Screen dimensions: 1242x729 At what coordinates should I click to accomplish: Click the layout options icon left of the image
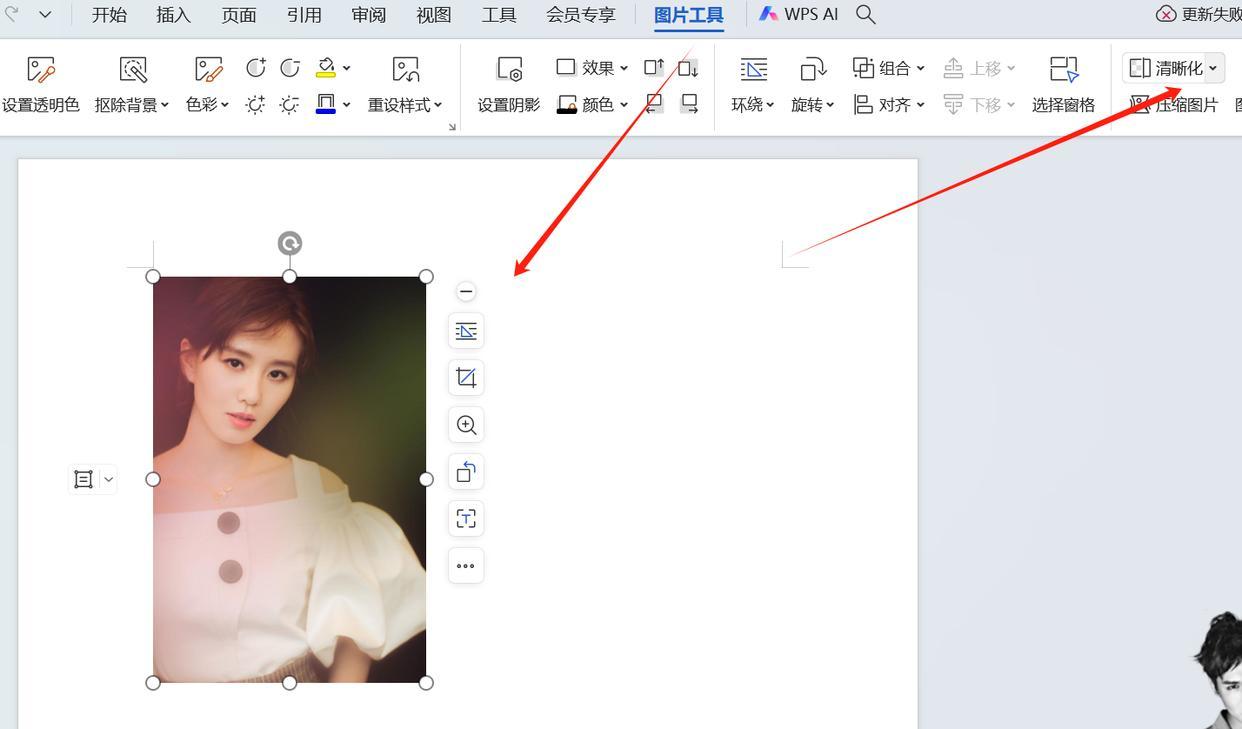(x=83, y=479)
